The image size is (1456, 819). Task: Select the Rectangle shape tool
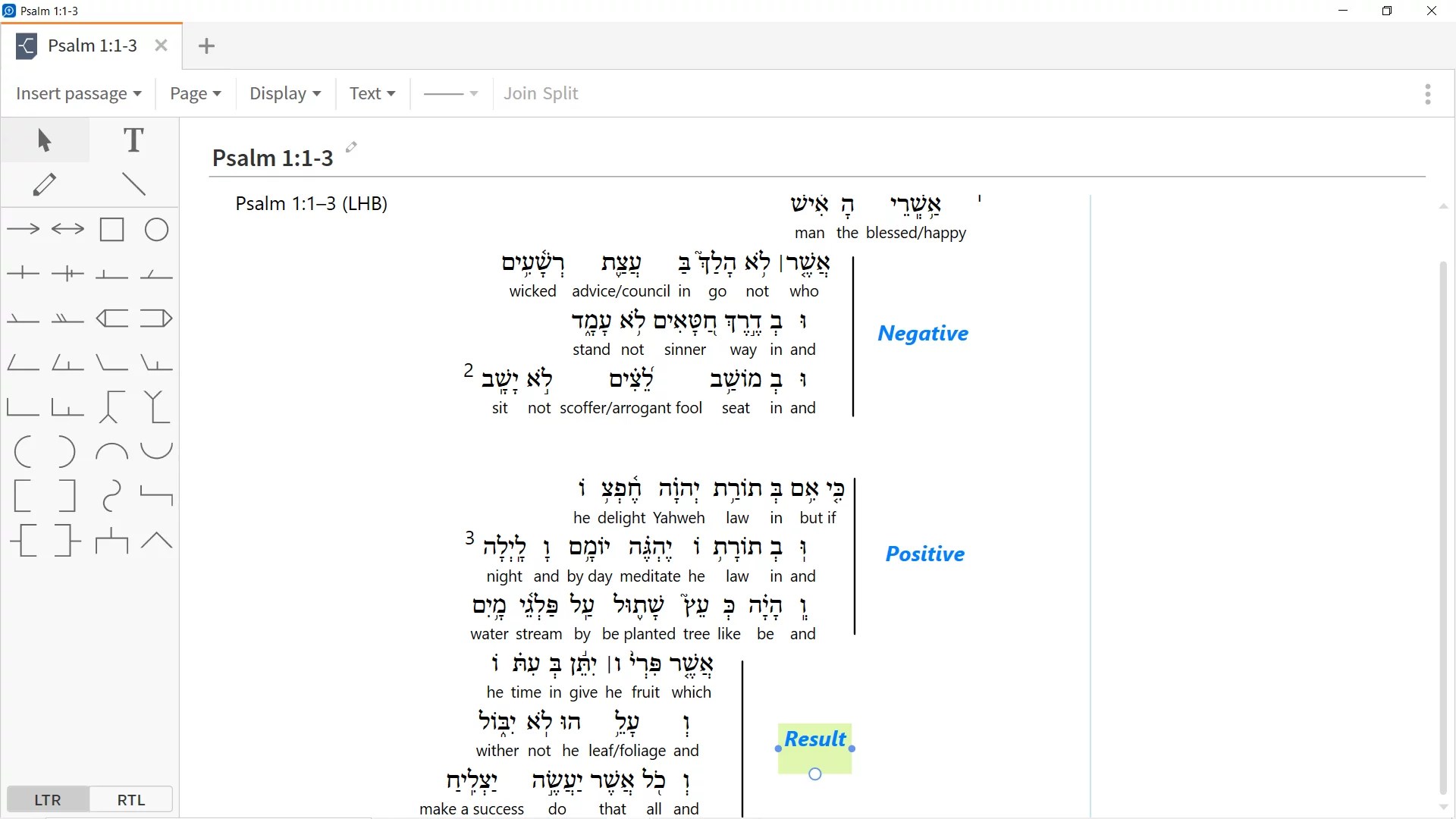112,229
